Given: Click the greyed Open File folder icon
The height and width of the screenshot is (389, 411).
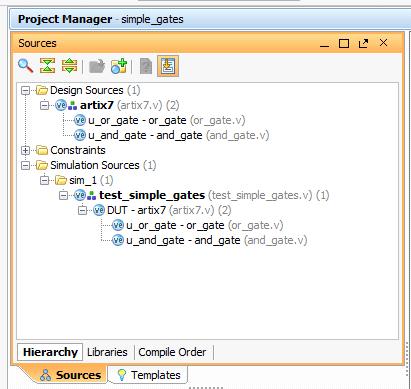Looking at the screenshot, I should pyautogui.click(x=97, y=66).
